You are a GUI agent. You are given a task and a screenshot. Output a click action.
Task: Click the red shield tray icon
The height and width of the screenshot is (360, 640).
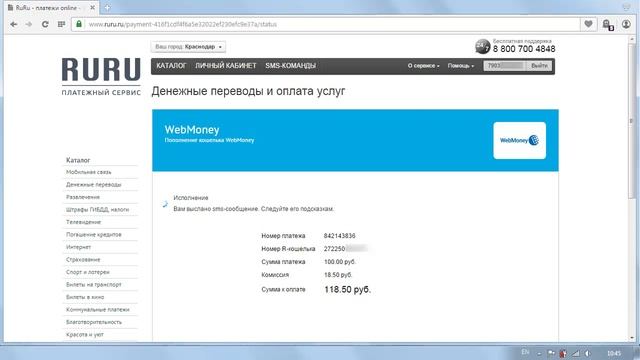563,353
